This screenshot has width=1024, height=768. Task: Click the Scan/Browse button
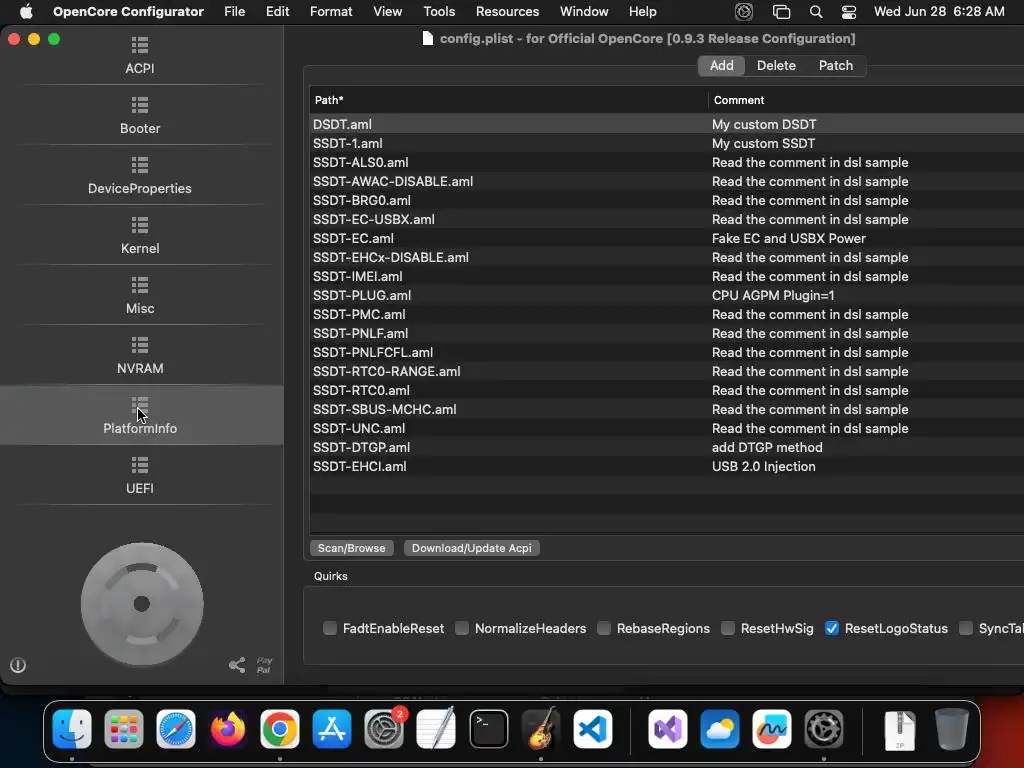tap(351, 548)
